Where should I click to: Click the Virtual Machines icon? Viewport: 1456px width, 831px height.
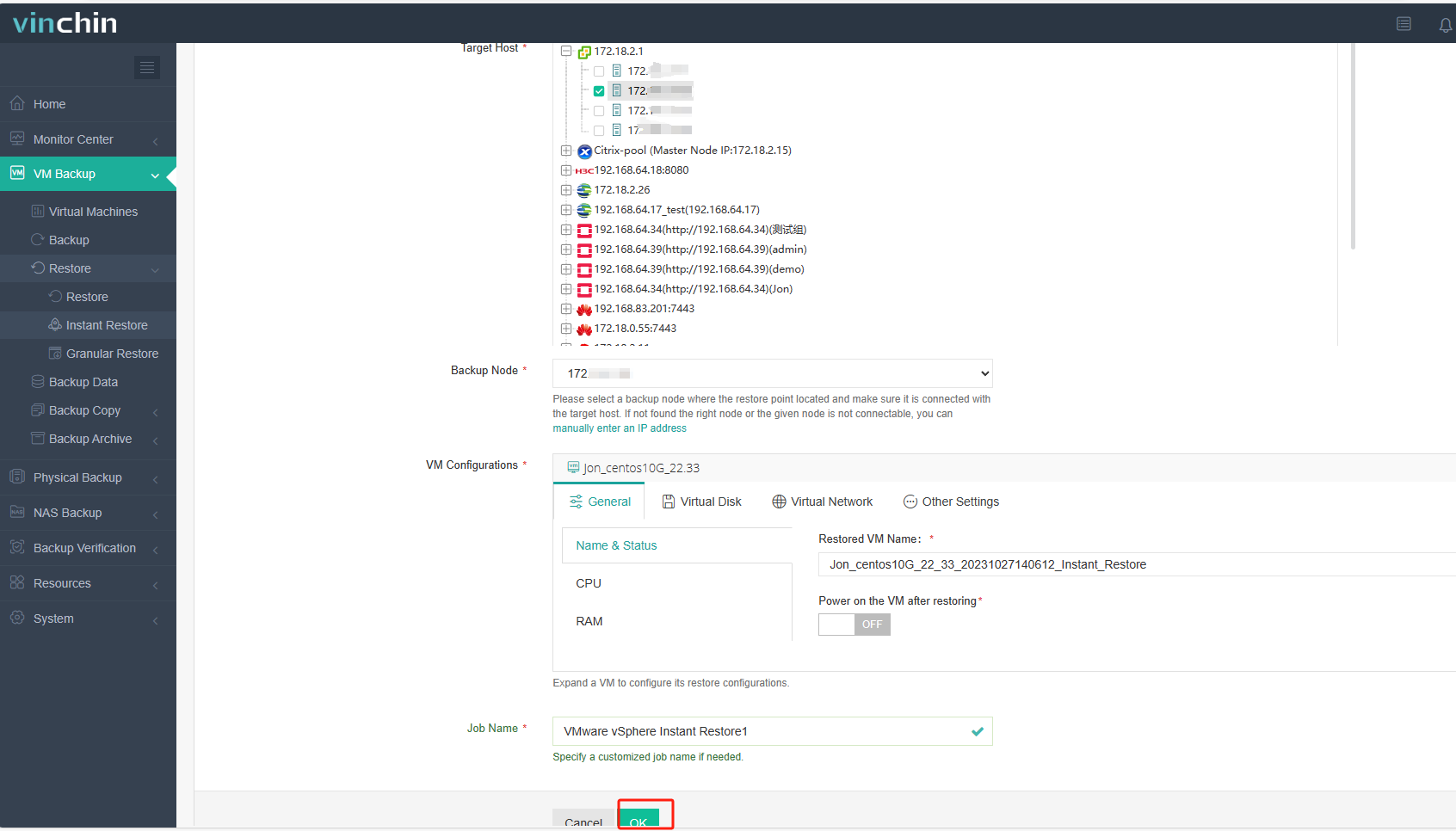pos(38,211)
